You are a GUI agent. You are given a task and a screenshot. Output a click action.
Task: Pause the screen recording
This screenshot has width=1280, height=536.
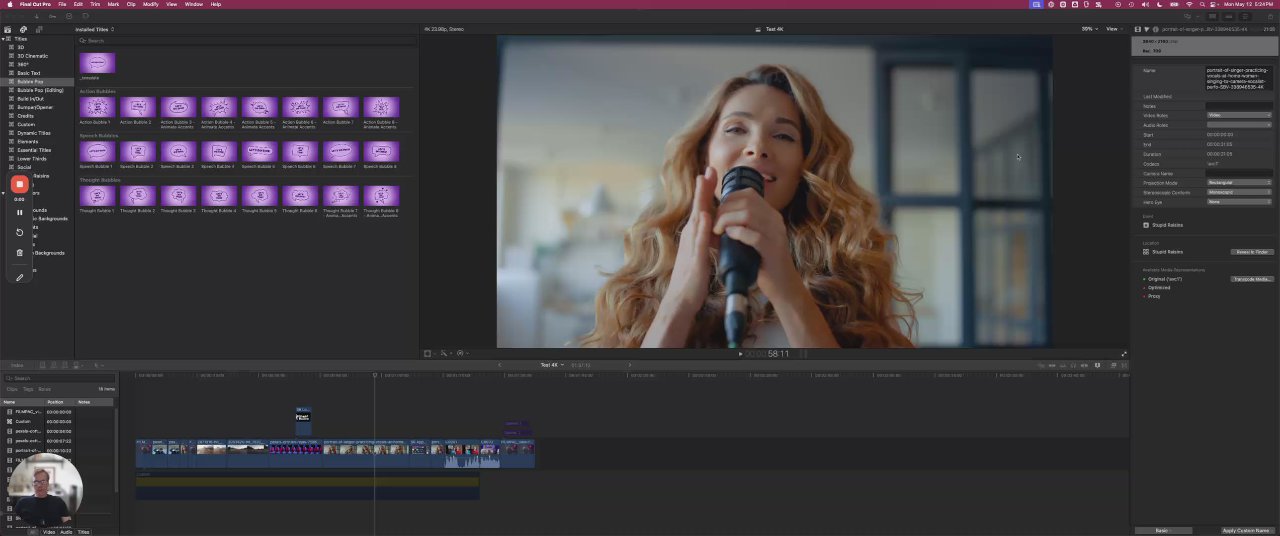tap(19, 212)
